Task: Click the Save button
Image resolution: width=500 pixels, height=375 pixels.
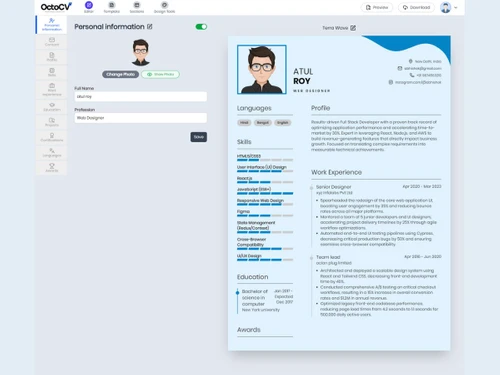Action: (199, 137)
